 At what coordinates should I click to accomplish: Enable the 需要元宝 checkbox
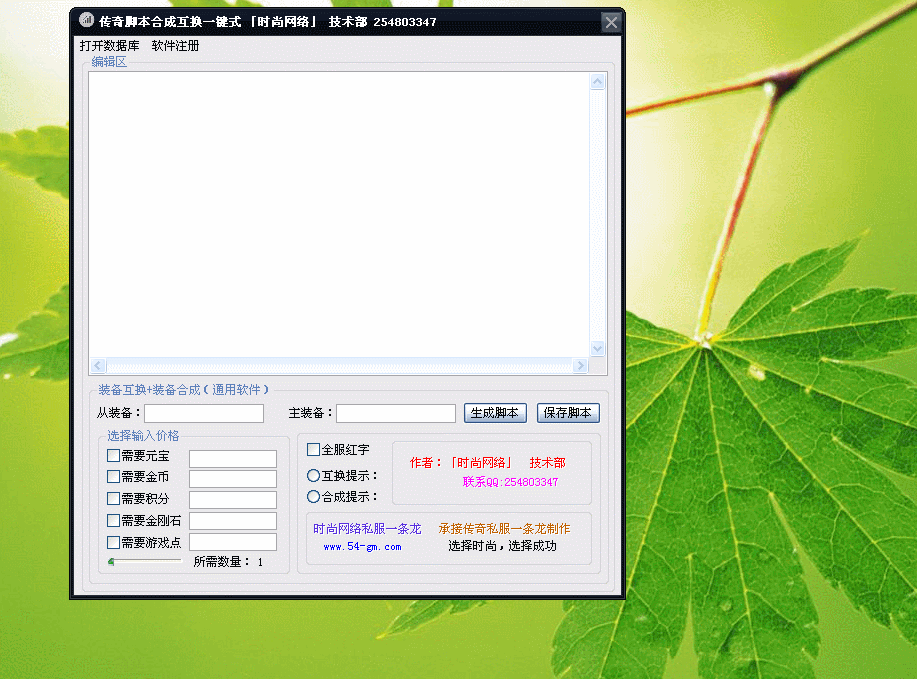tap(114, 456)
